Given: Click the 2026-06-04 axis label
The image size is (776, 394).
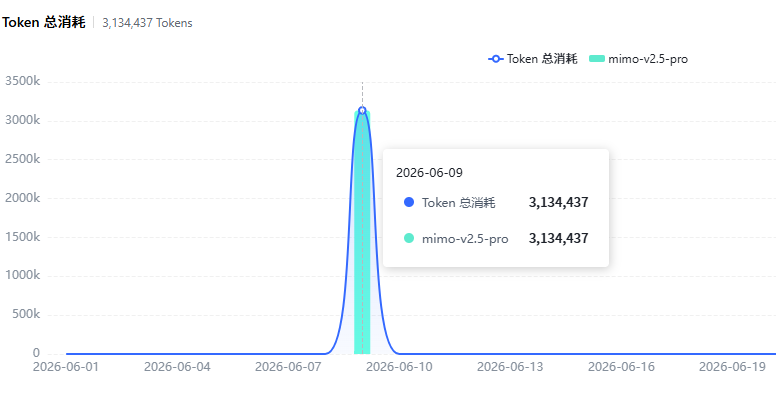Looking at the screenshot, I should [177, 367].
